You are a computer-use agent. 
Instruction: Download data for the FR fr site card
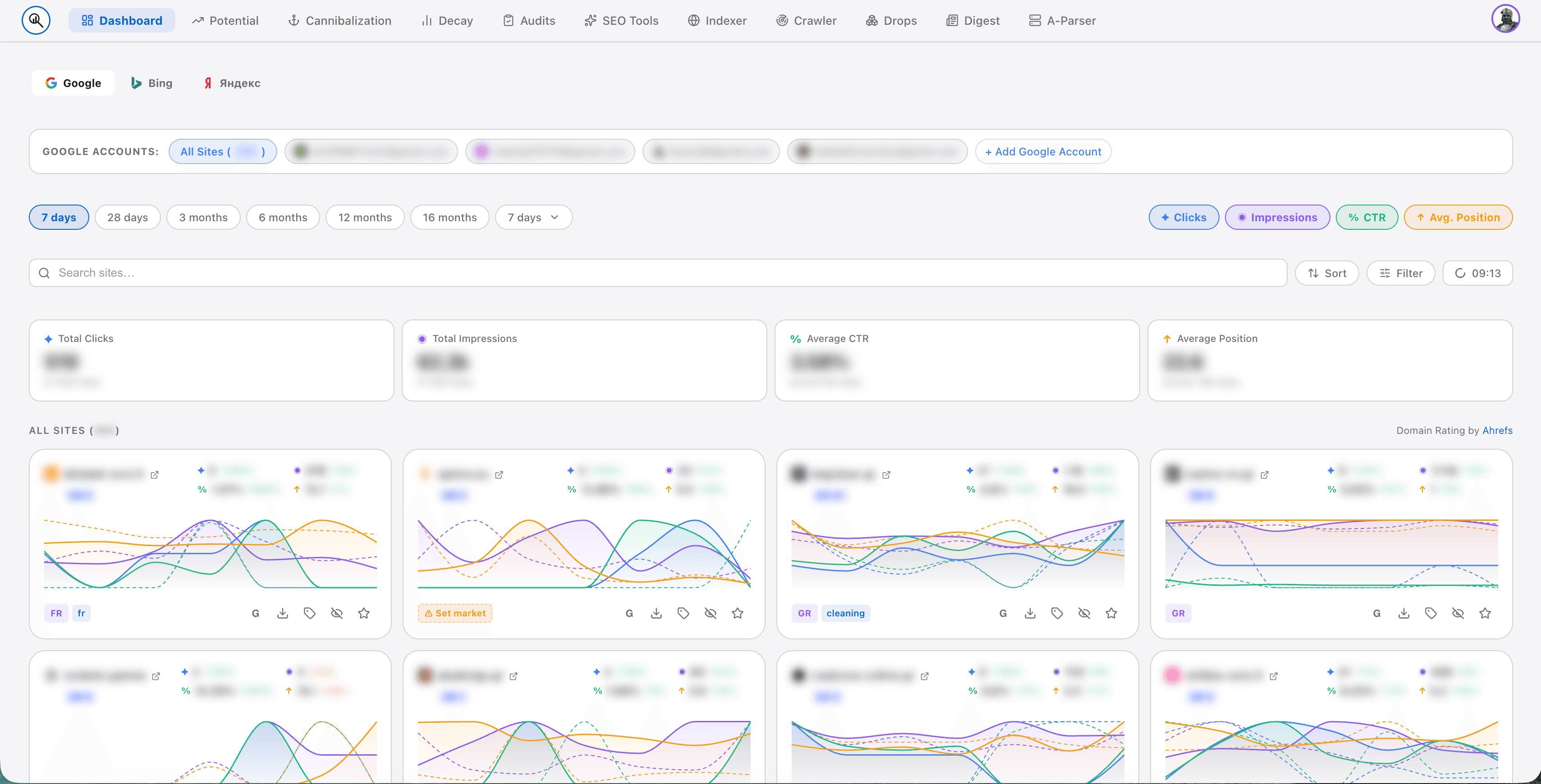(x=283, y=613)
